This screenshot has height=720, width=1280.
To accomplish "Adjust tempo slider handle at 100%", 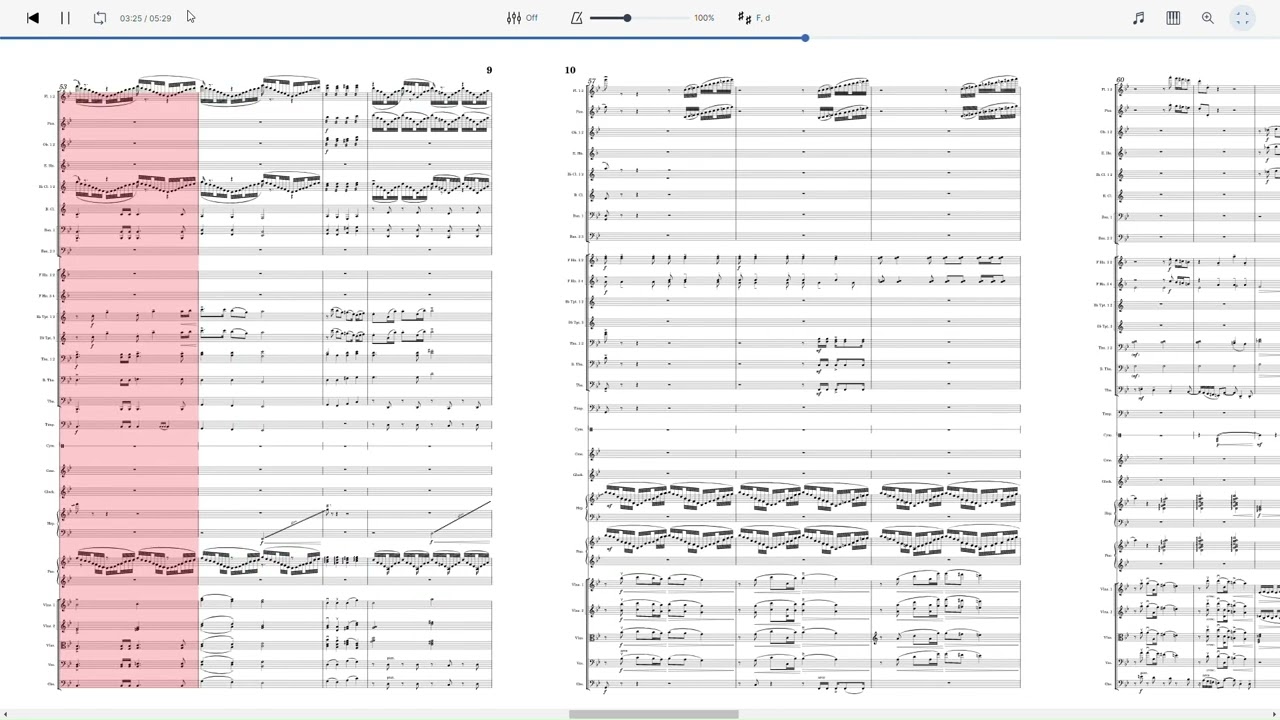I will (627, 18).
